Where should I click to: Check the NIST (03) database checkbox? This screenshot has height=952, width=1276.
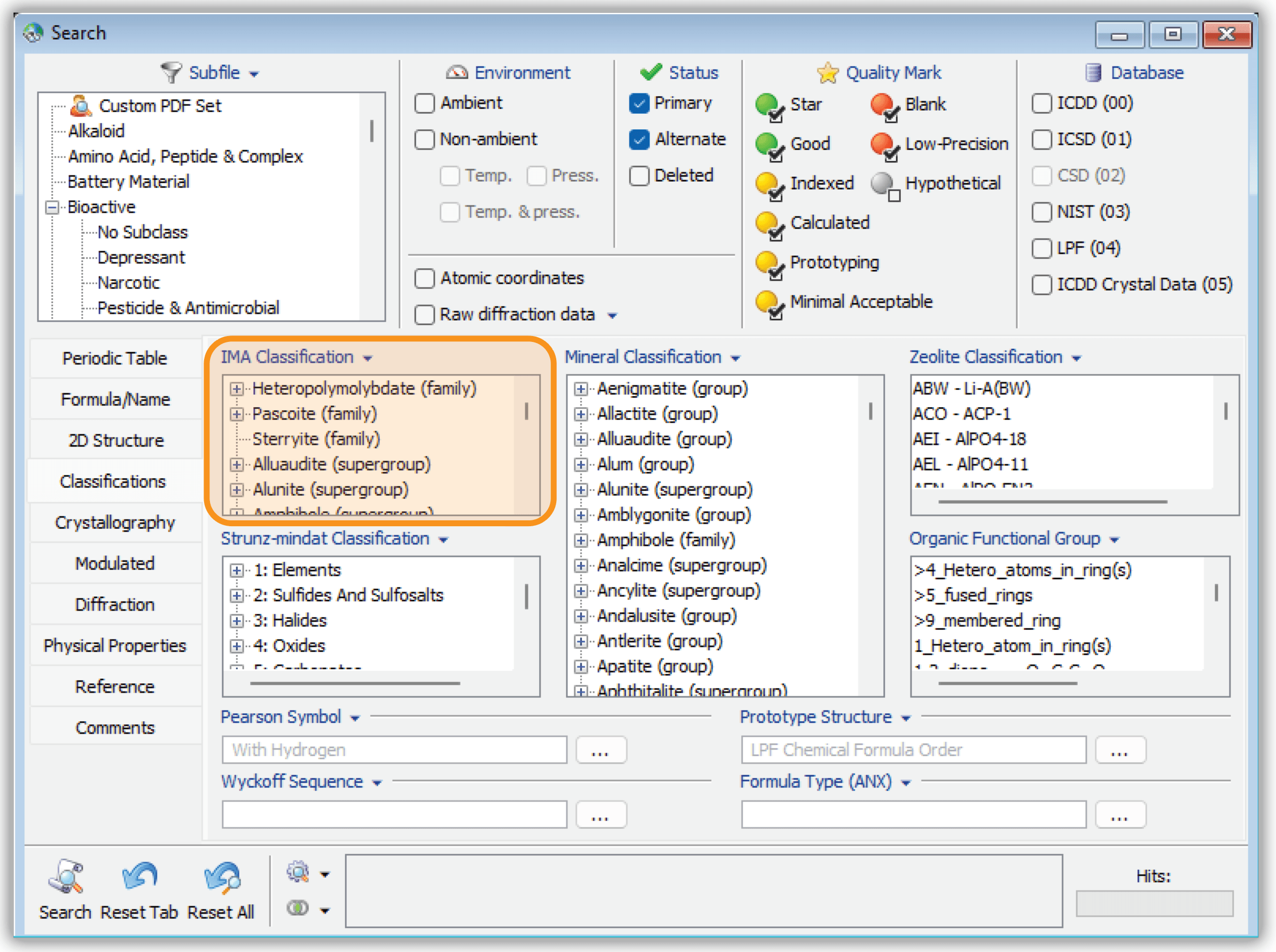click(x=1041, y=212)
